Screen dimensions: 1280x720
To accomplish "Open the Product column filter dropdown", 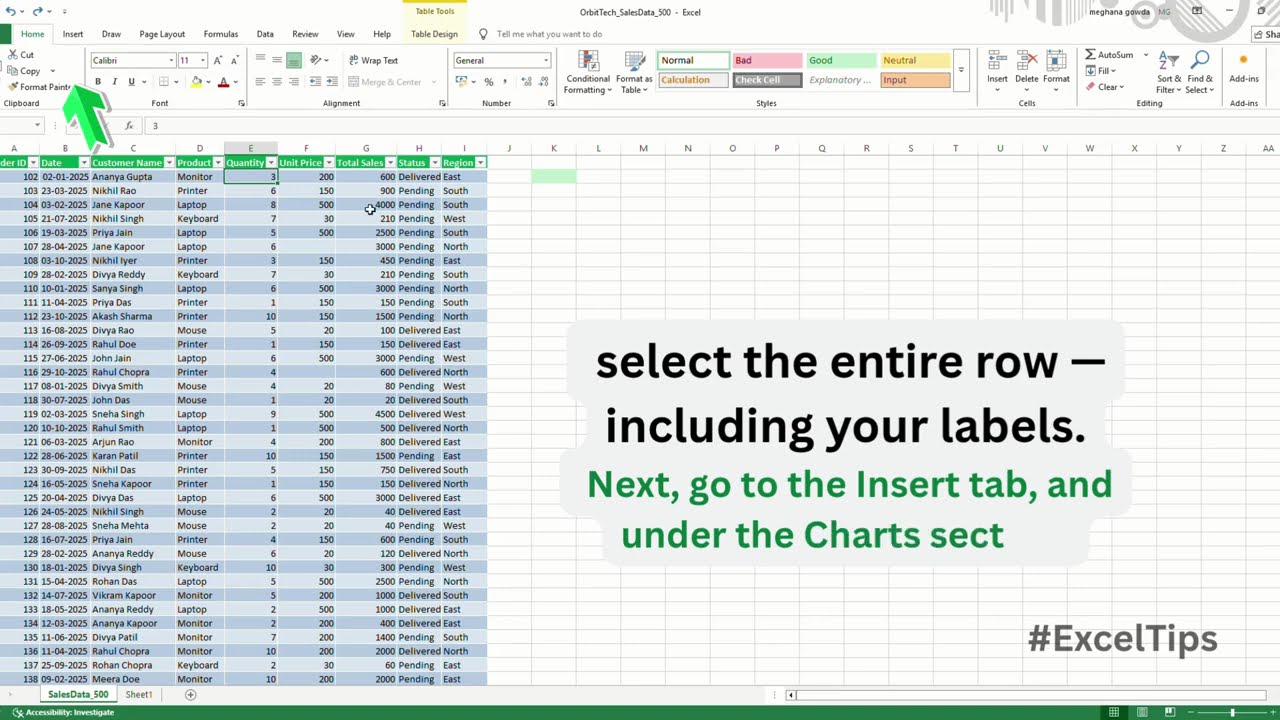I will click(x=218, y=162).
